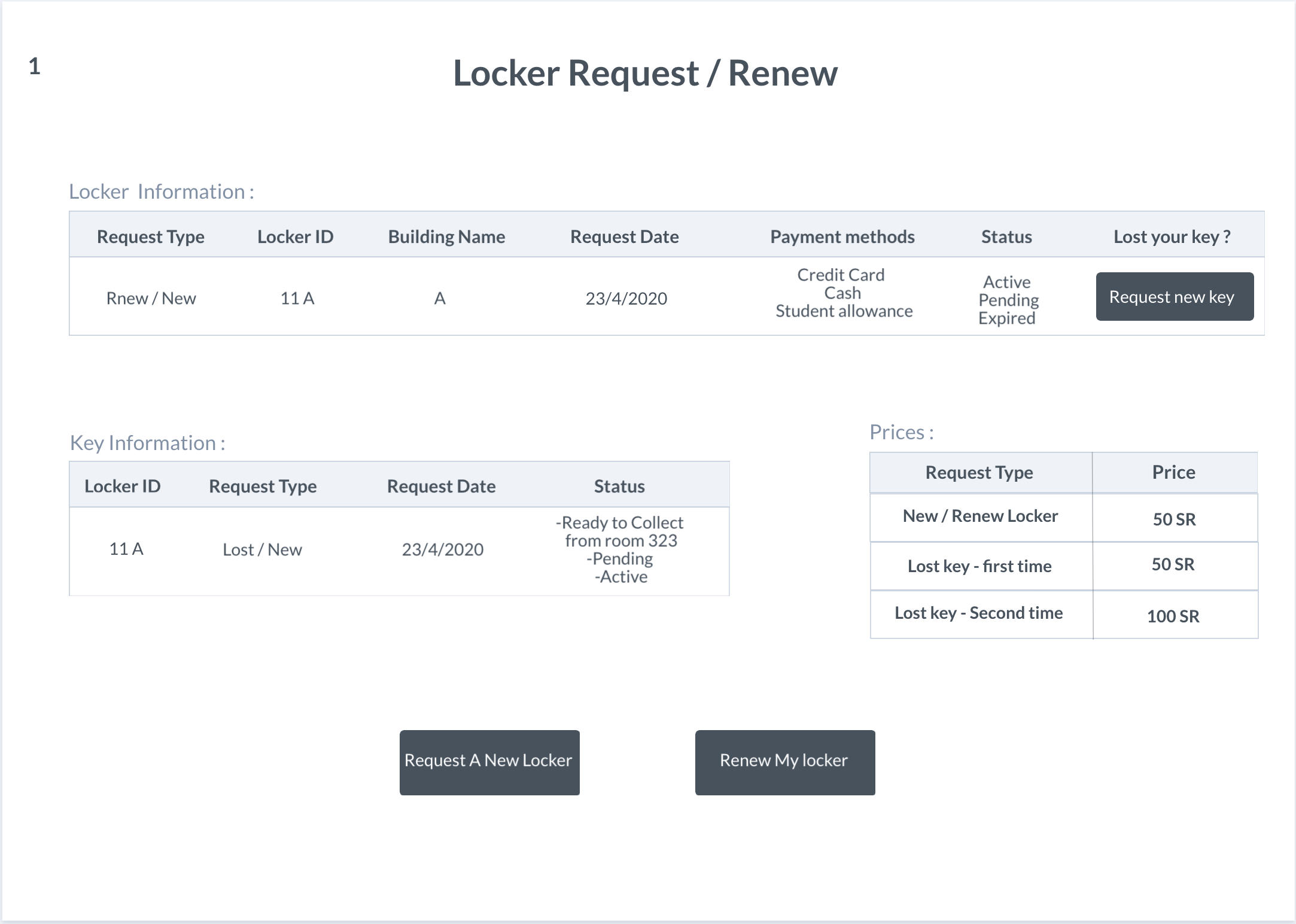Click the '-Pending' key status

620,558
